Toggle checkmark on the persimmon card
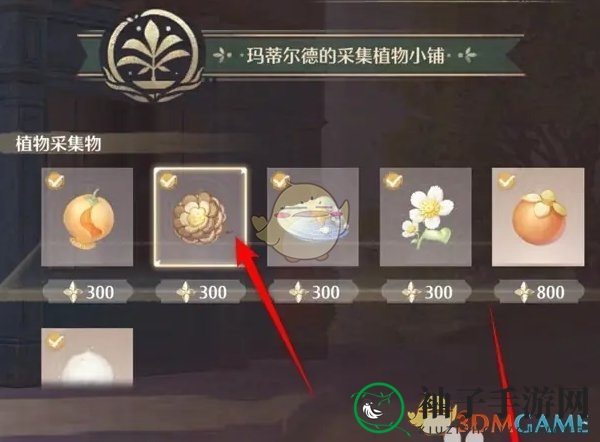Screen dimensions: 600x442 (x=506, y=181)
